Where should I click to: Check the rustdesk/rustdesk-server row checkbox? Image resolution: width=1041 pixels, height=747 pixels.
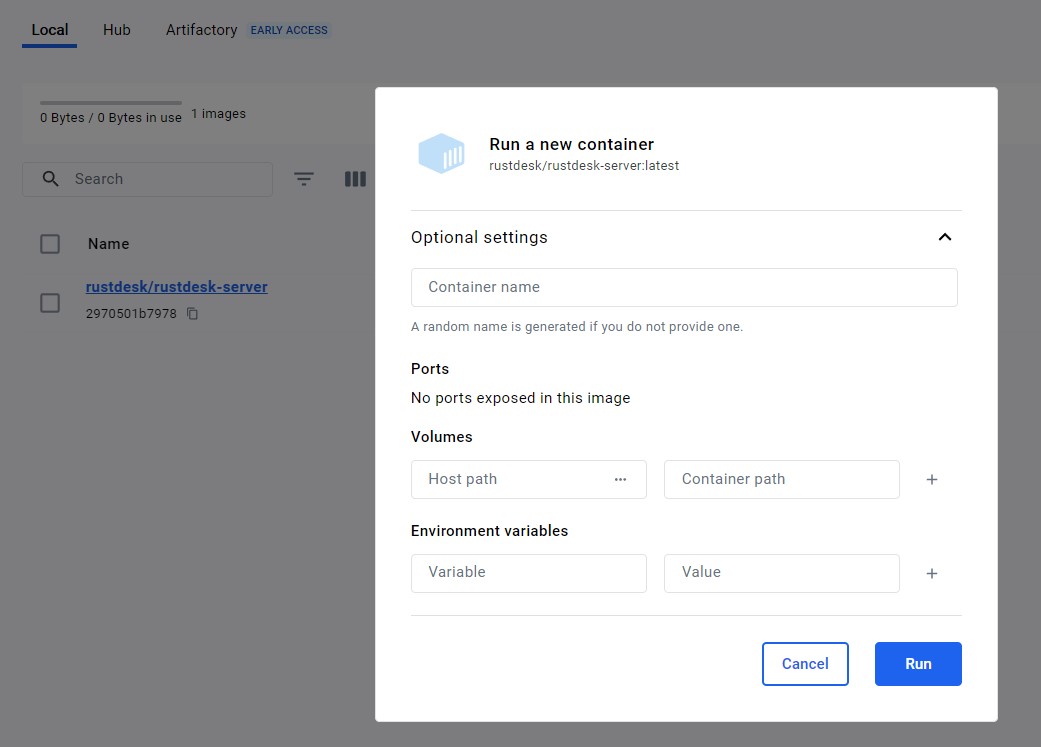tap(50, 303)
